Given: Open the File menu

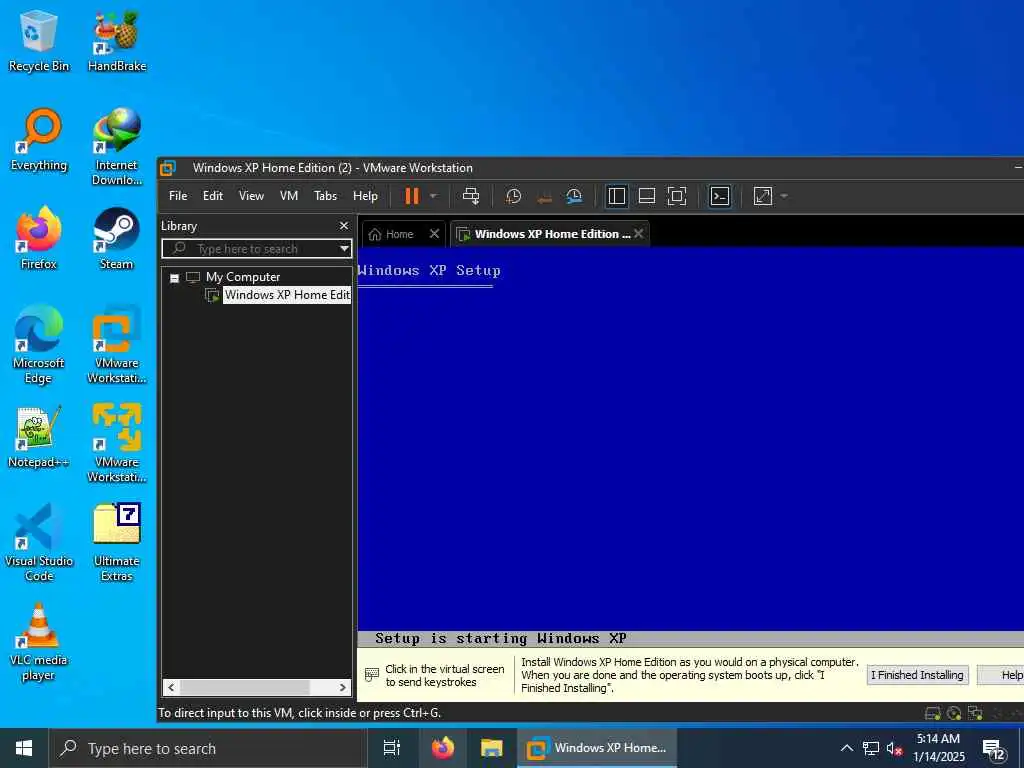Looking at the screenshot, I should click(178, 196).
